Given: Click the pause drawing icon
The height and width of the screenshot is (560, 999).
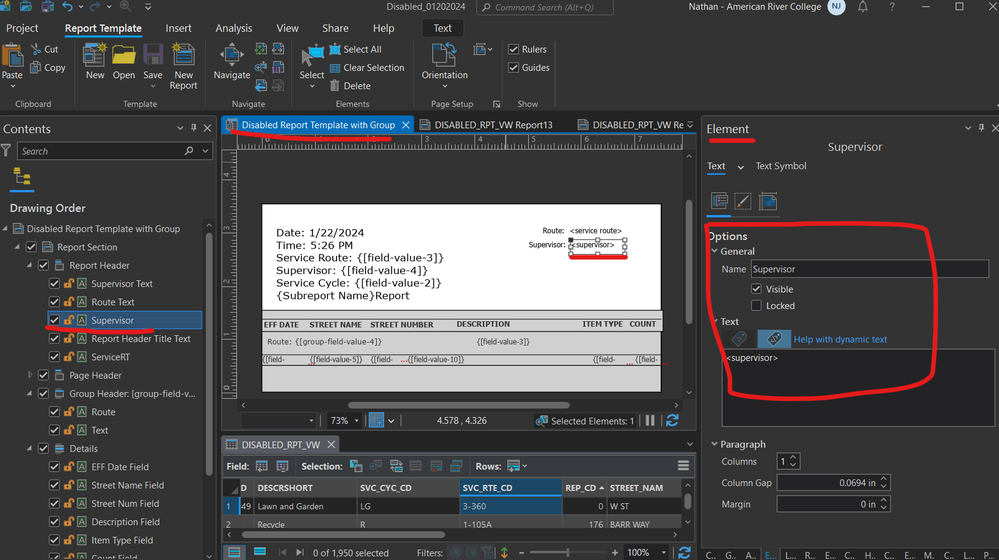Looking at the screenshot, I should click(x=650, y=420).
